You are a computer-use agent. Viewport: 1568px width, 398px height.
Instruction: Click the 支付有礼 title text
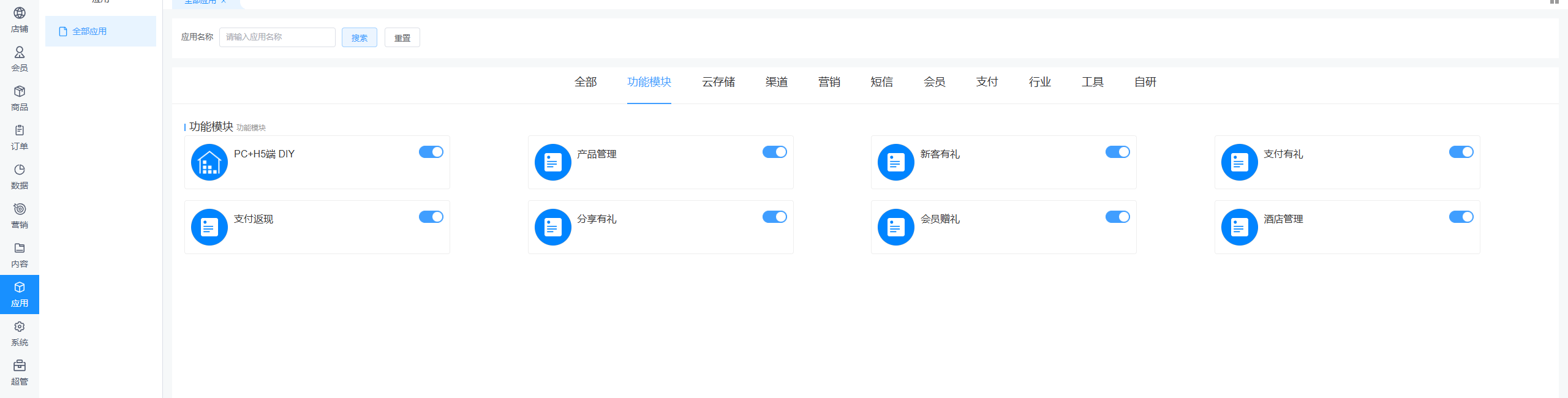point(1283,154)
